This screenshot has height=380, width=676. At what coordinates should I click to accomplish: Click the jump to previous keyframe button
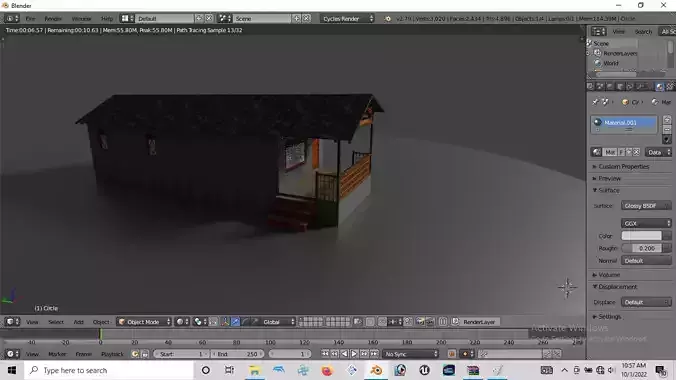click(335, 354)
